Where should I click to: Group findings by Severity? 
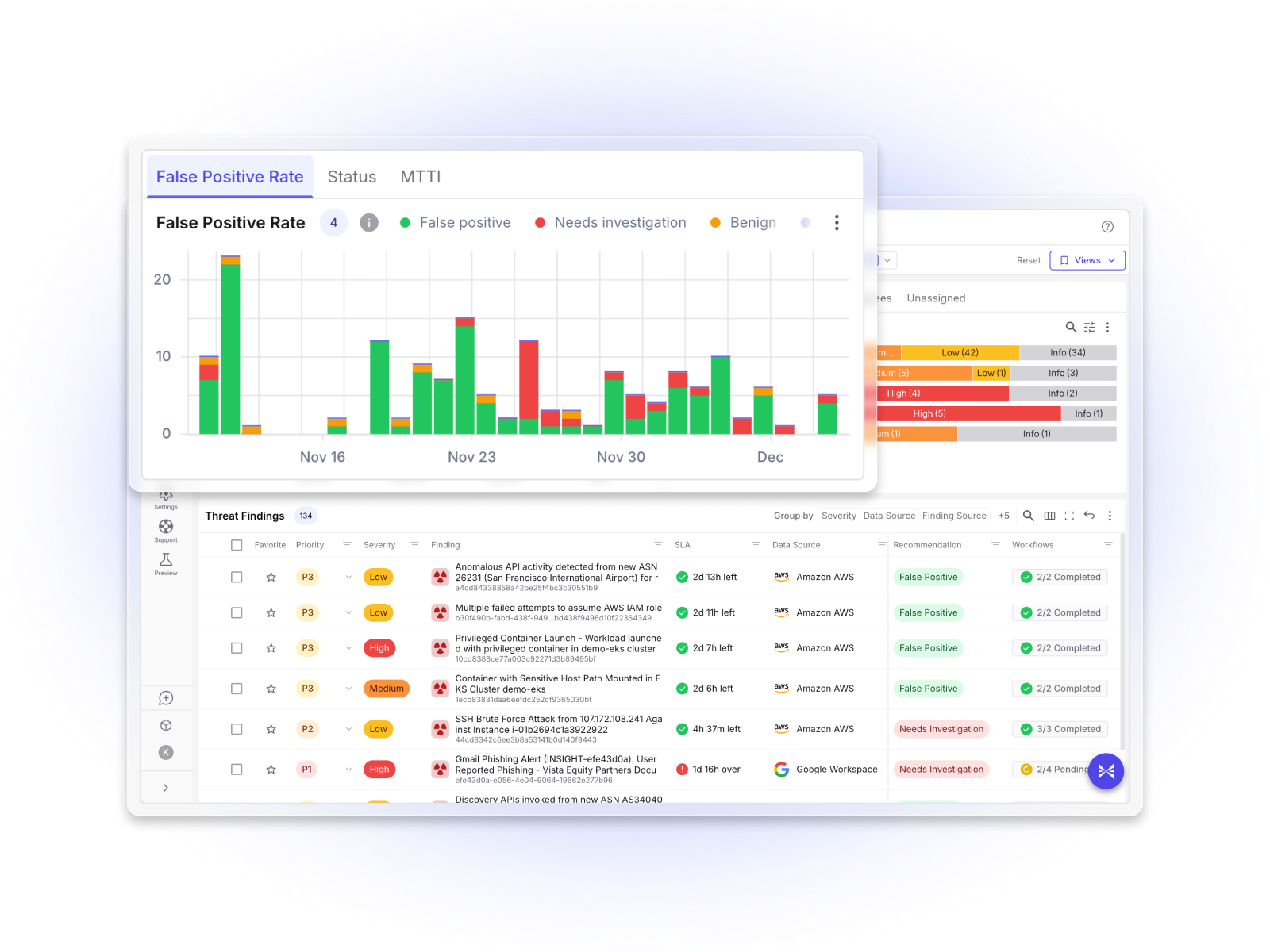tap(839, 516)
